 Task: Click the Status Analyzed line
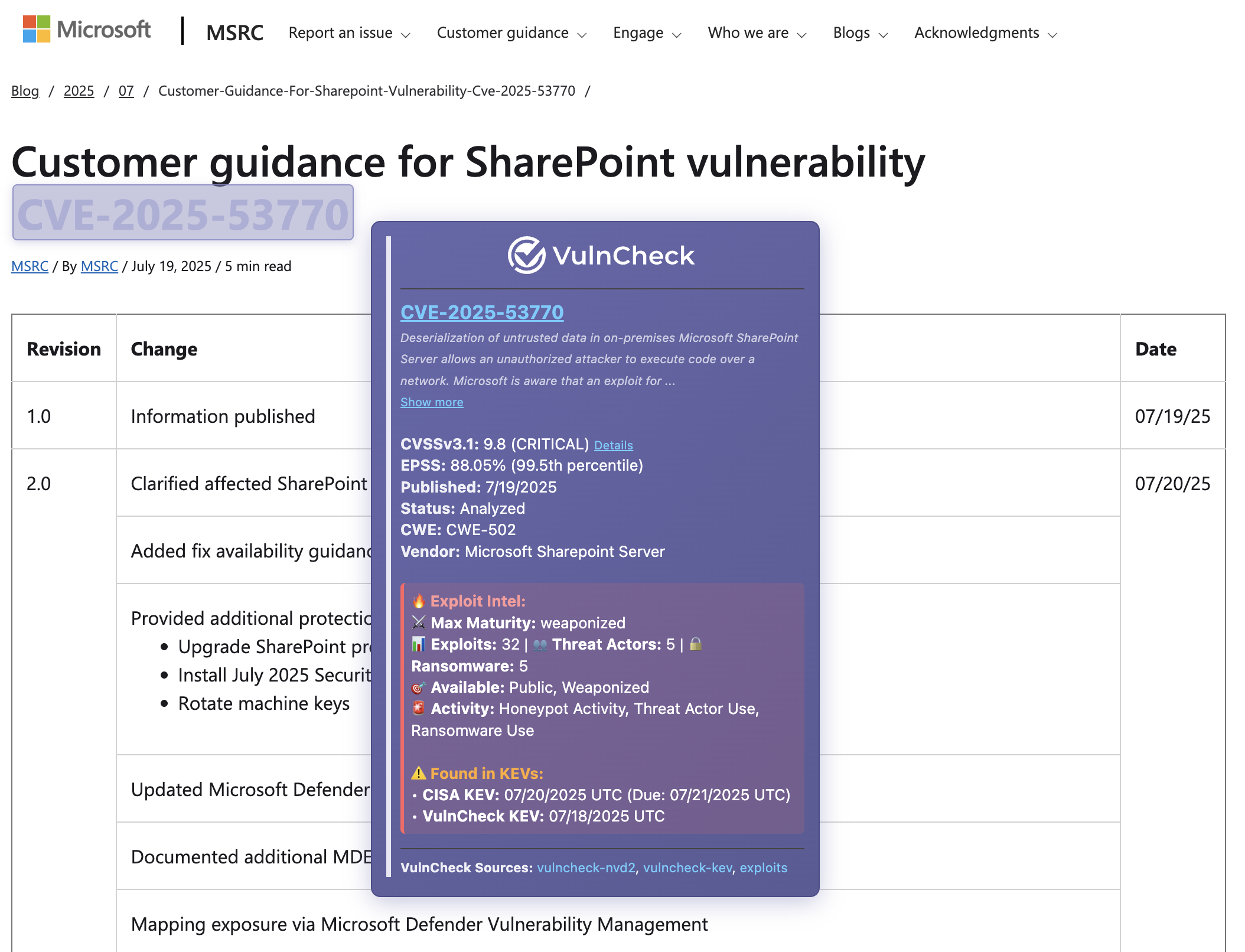tap(462, 508)
